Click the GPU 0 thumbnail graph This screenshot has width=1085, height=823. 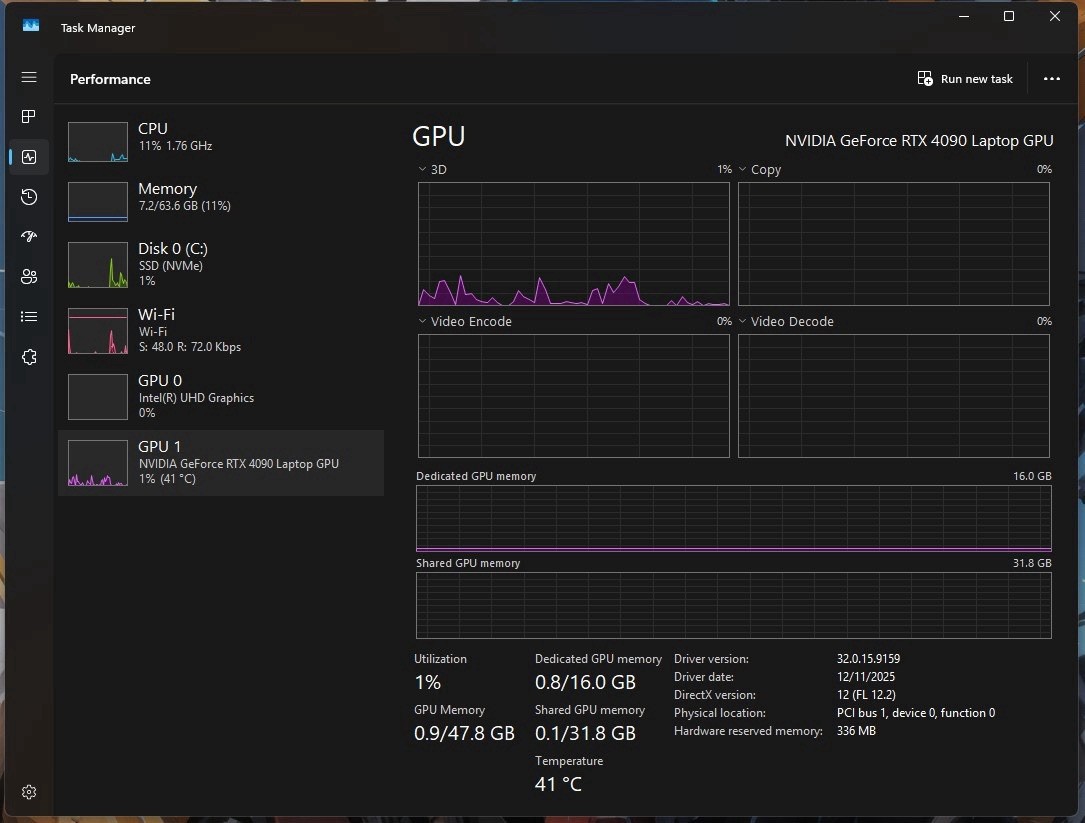click(98, 397)
